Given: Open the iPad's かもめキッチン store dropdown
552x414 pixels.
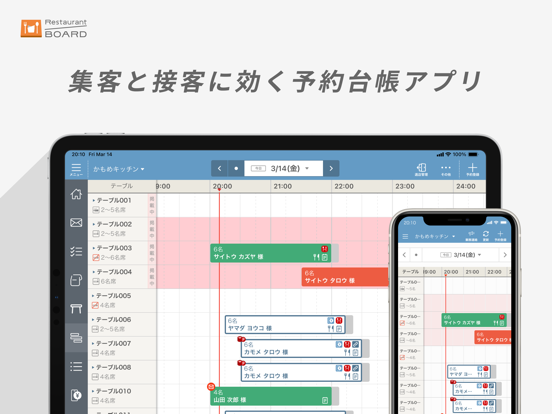Looking at the screenshot, I should click(x=119, y=169).
